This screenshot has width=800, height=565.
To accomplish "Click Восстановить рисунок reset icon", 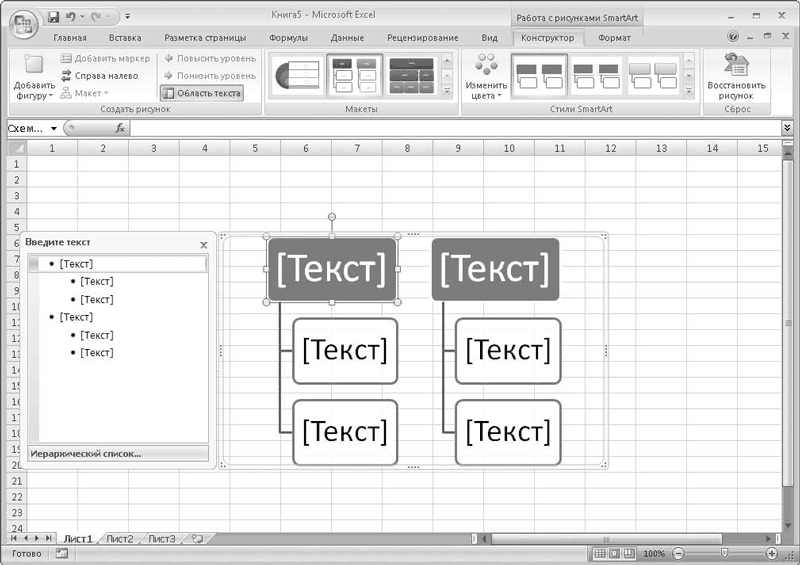I will [x=736, y=65].
